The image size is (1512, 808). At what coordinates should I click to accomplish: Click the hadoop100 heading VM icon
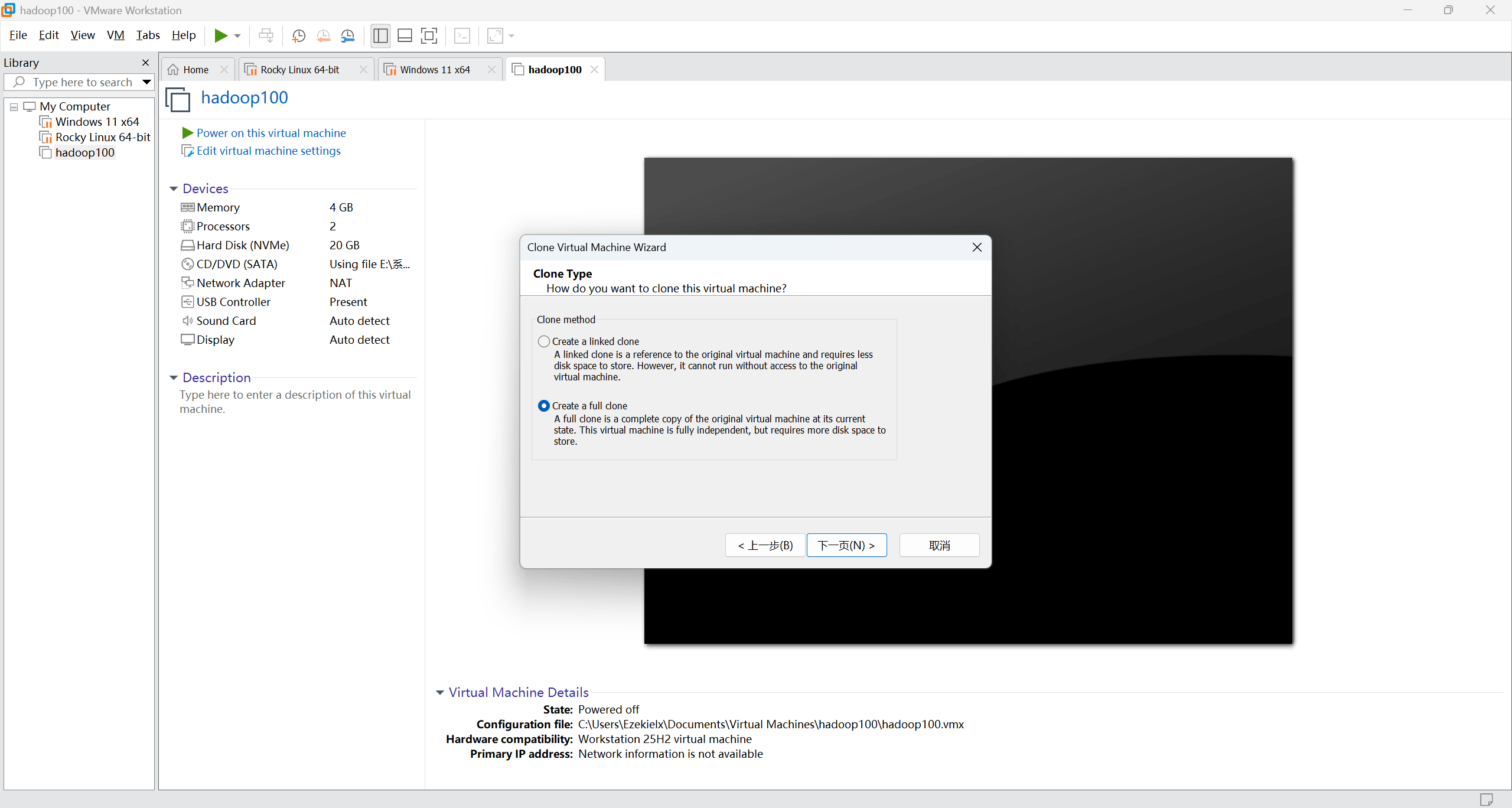coord(178,99)
